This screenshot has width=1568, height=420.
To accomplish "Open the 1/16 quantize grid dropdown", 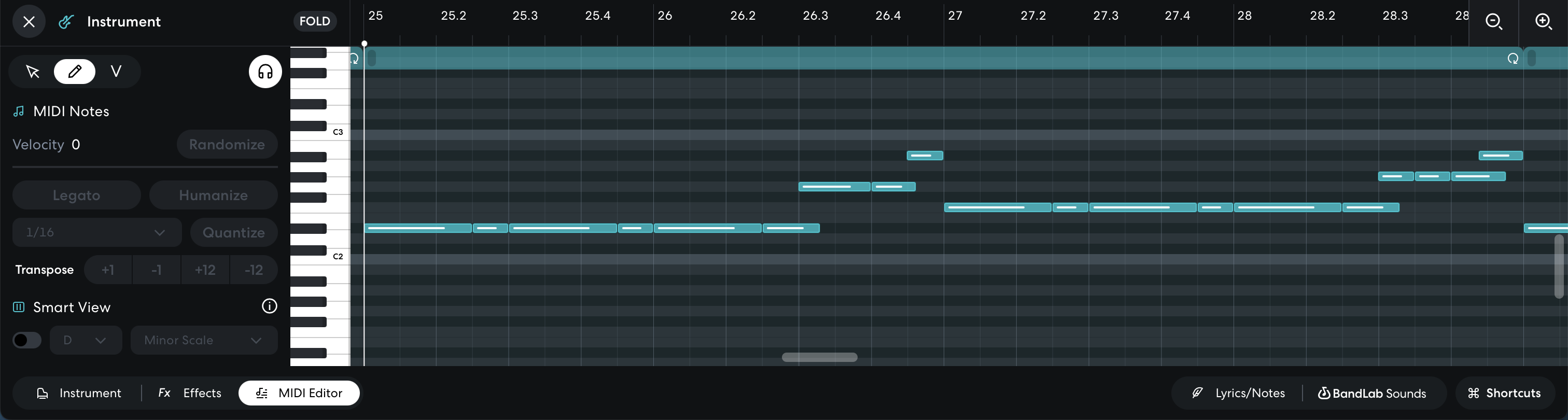I will 97,232.
